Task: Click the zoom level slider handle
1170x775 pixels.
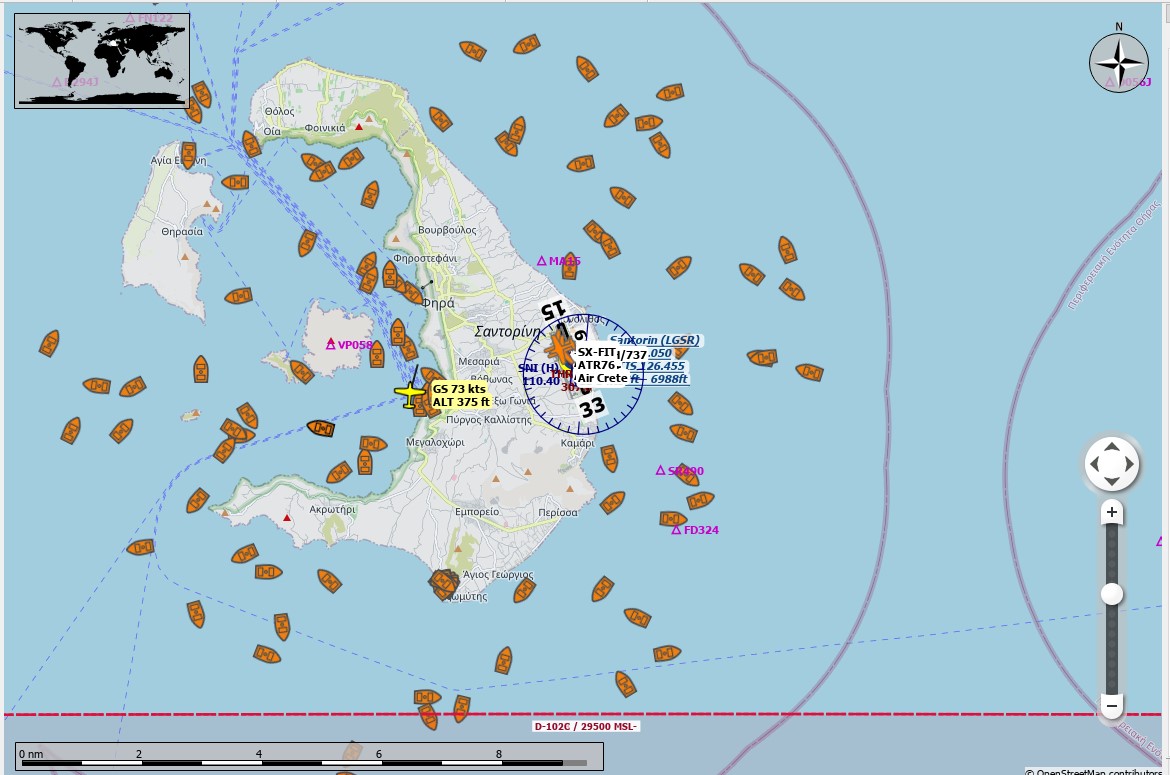Action: coord(1112,594)
